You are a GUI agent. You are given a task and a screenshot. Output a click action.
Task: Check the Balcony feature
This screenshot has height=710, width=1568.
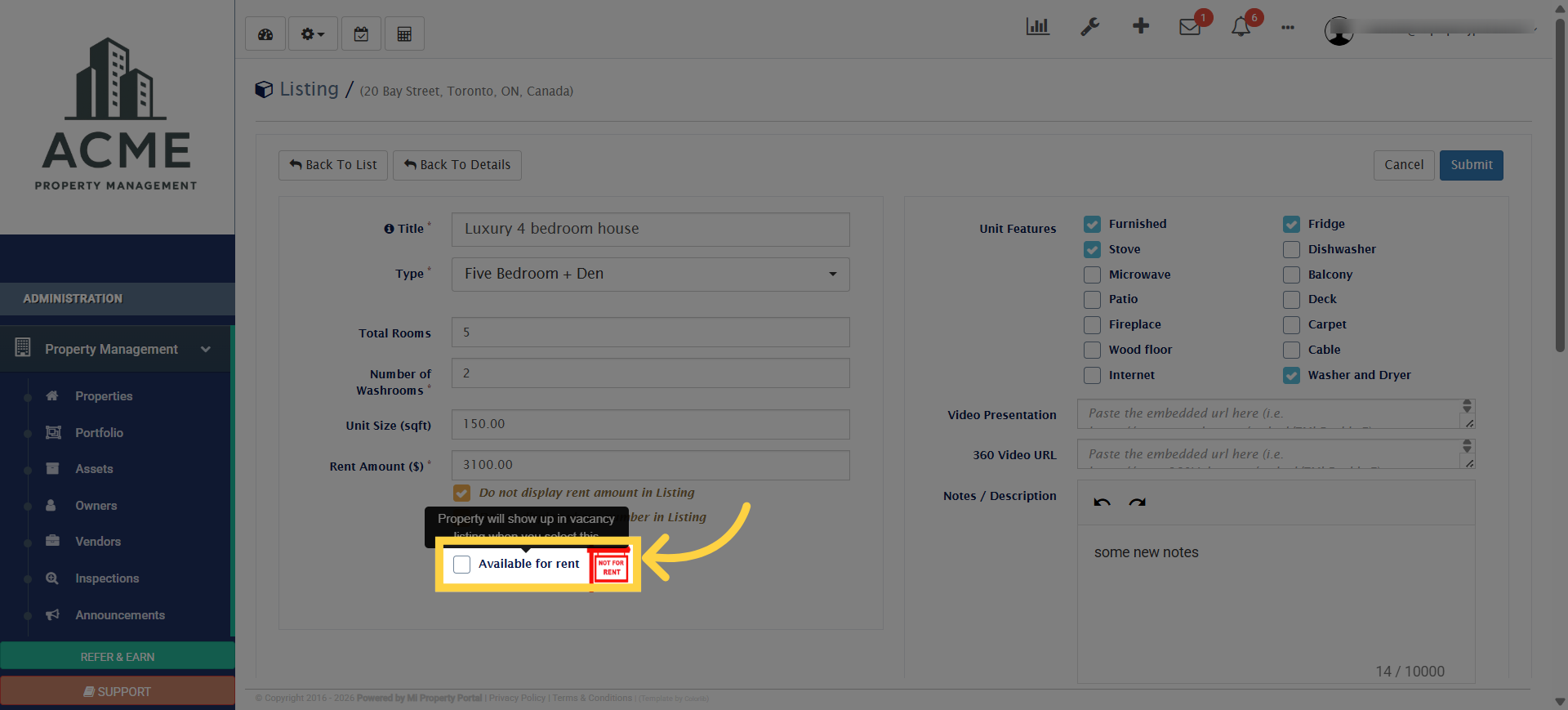pyautogui.click(x=1291, y=275)
